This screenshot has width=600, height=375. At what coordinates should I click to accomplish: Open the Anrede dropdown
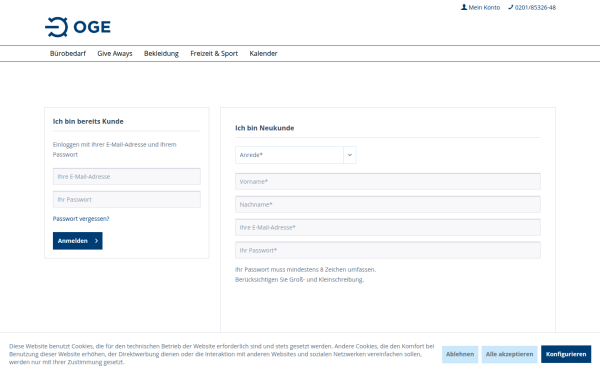(x=295, y=155)
